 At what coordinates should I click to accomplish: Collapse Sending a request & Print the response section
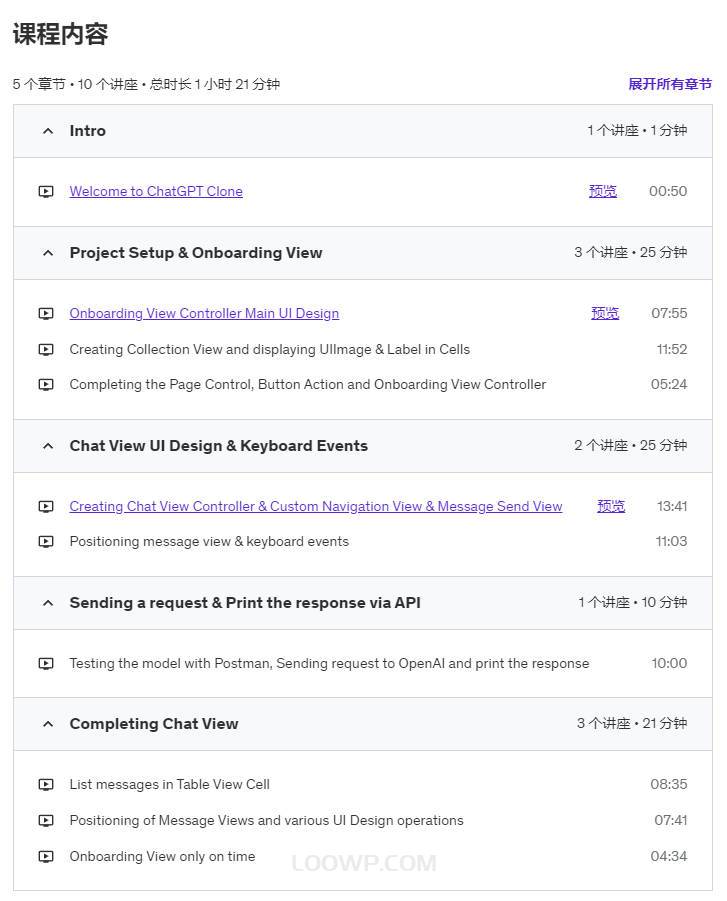click(x=48, y=603)
